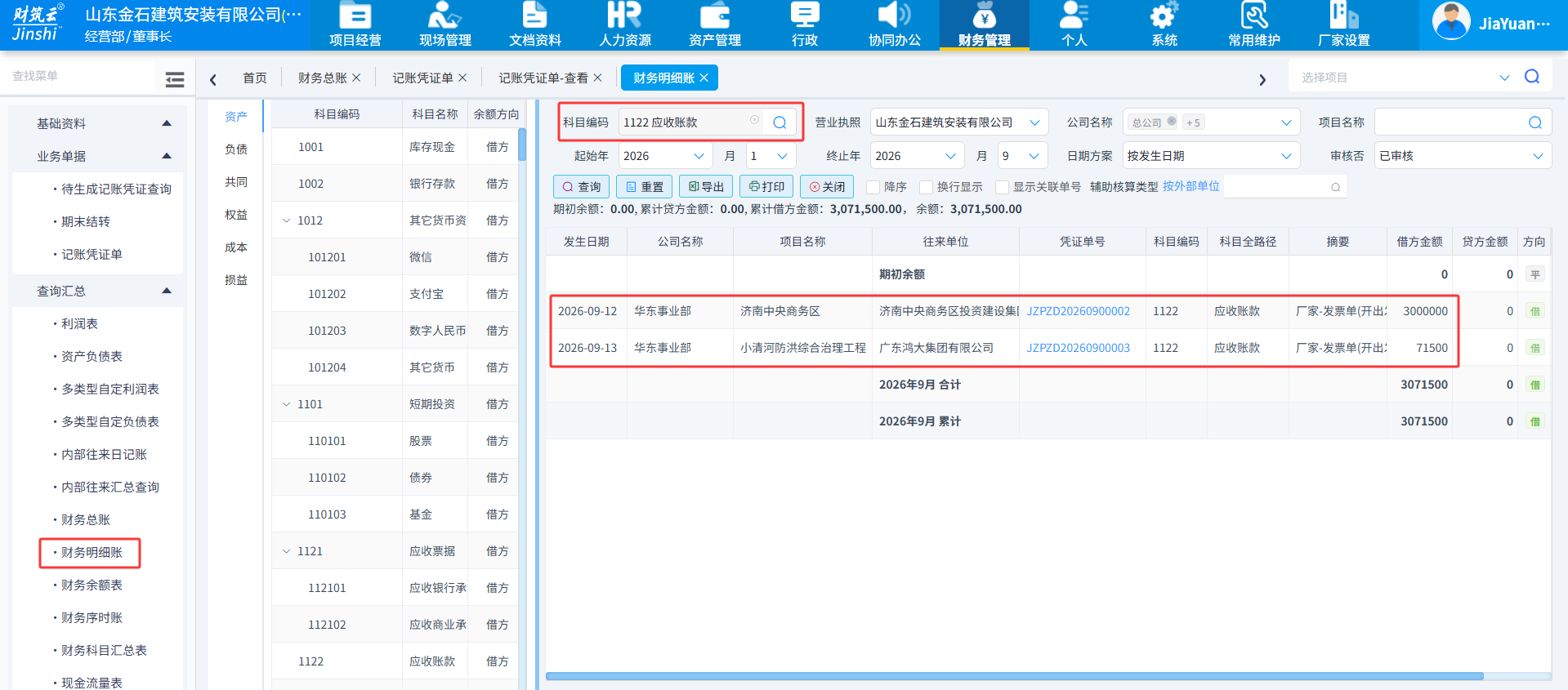Open the 终止 month 9 dropdown
Viewport: 1568px width, 690px height.
(1023, 156)
